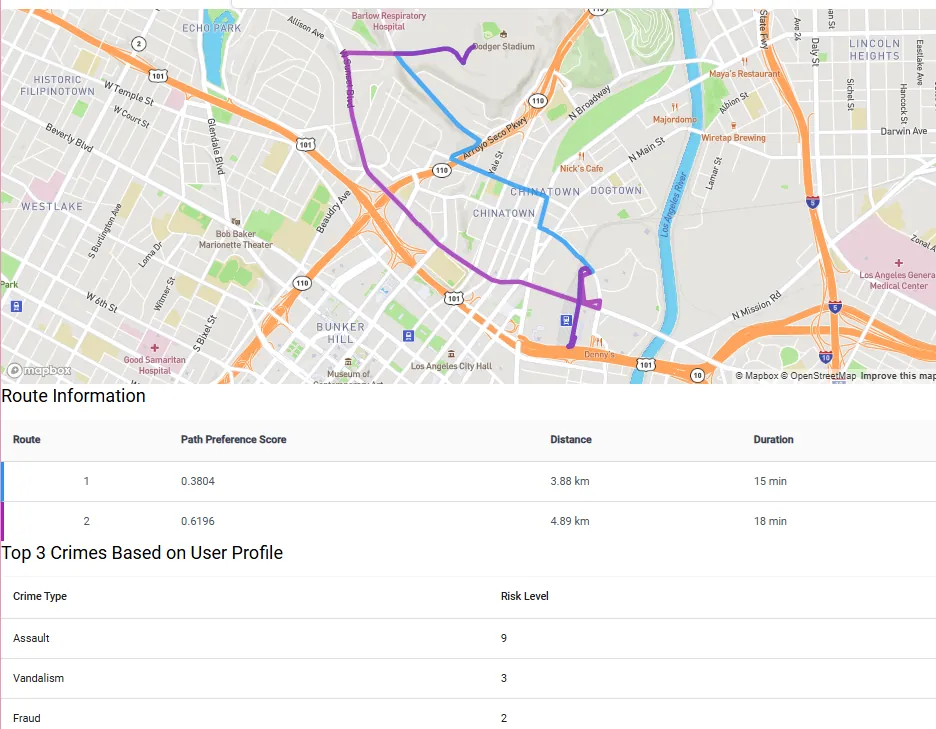Image resolution: width=936 pixels, height=729 pixels.
Task: Click the 3.88 km distance value
Action: point(569,481)
